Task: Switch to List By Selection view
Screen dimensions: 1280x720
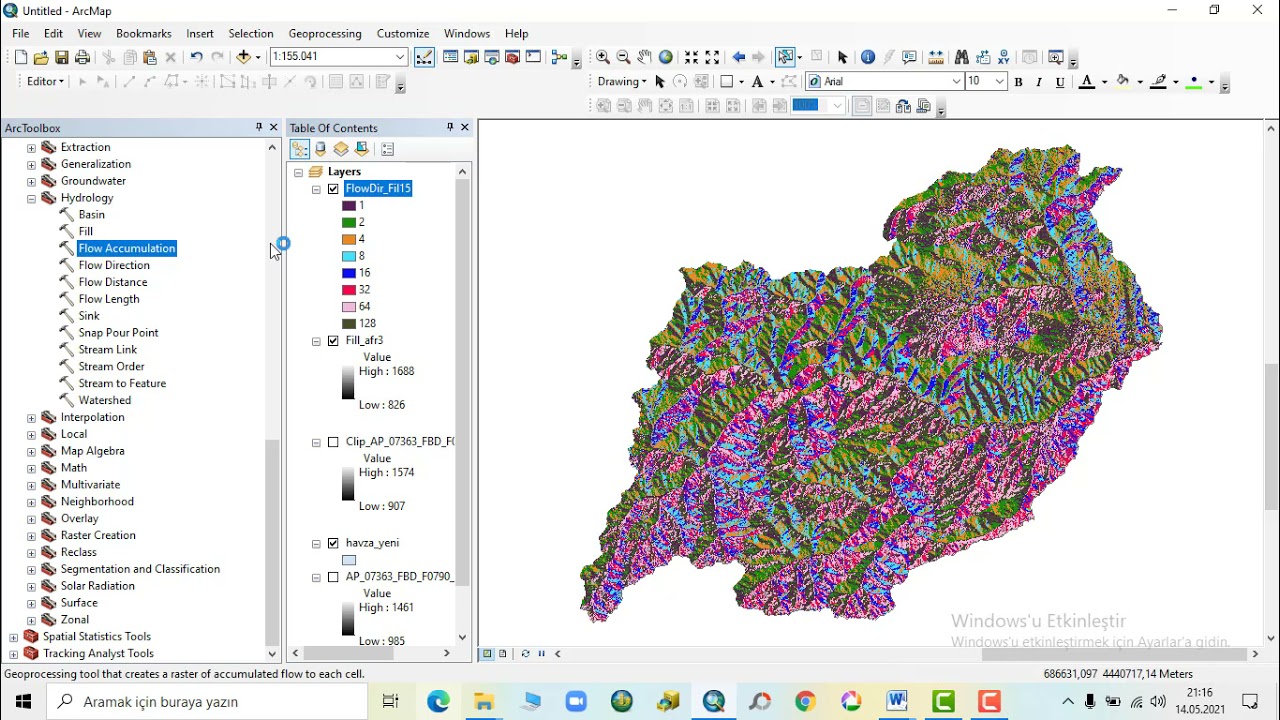Action: point(362,149)
